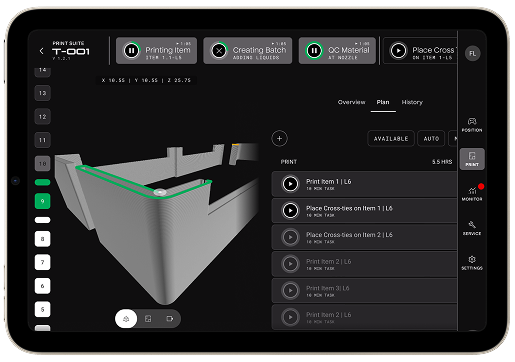
Task: Switch to 3D model view
Action: [x=126, y=319]
